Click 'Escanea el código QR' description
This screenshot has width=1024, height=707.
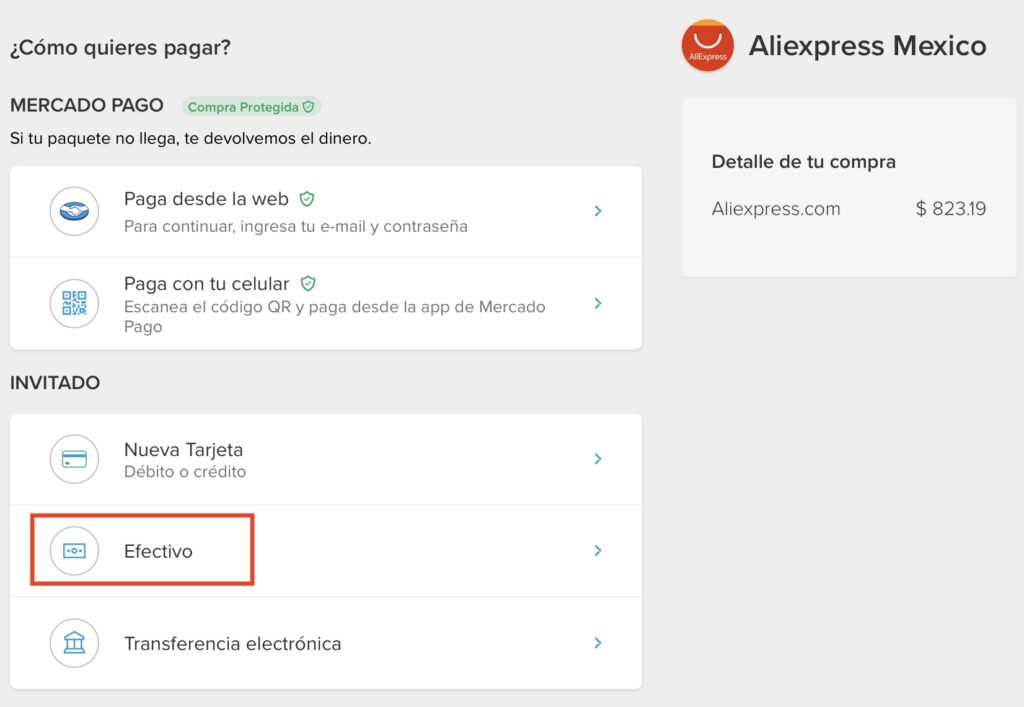coord(334,317)
